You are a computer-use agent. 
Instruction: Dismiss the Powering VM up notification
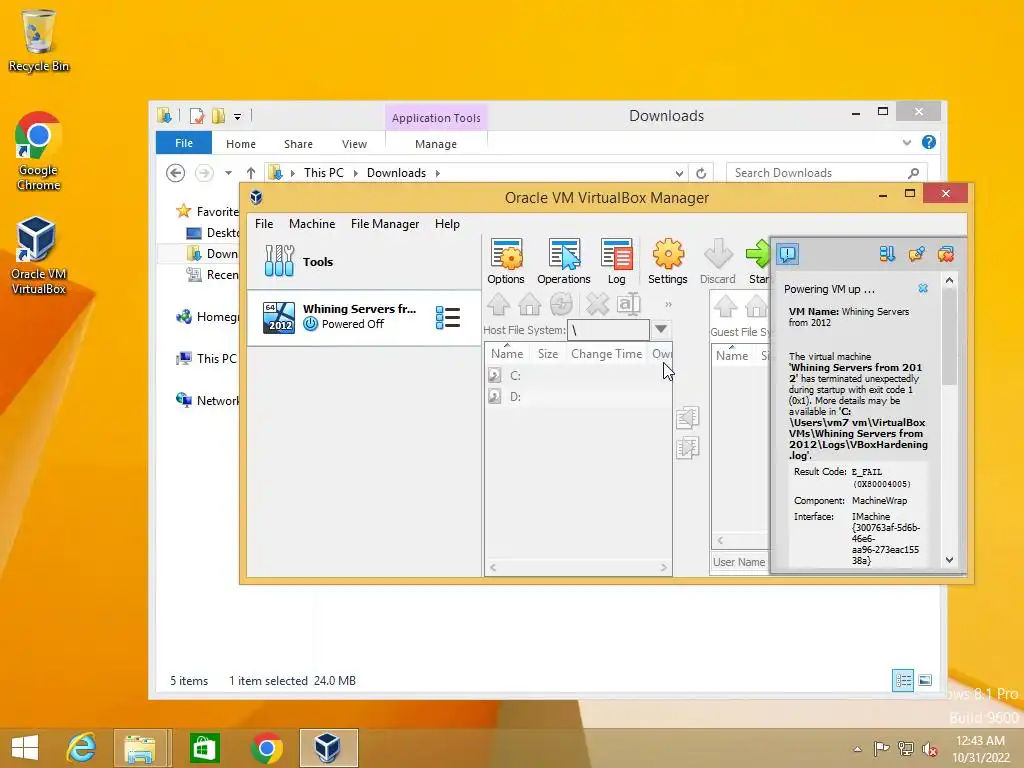[923, 288]
